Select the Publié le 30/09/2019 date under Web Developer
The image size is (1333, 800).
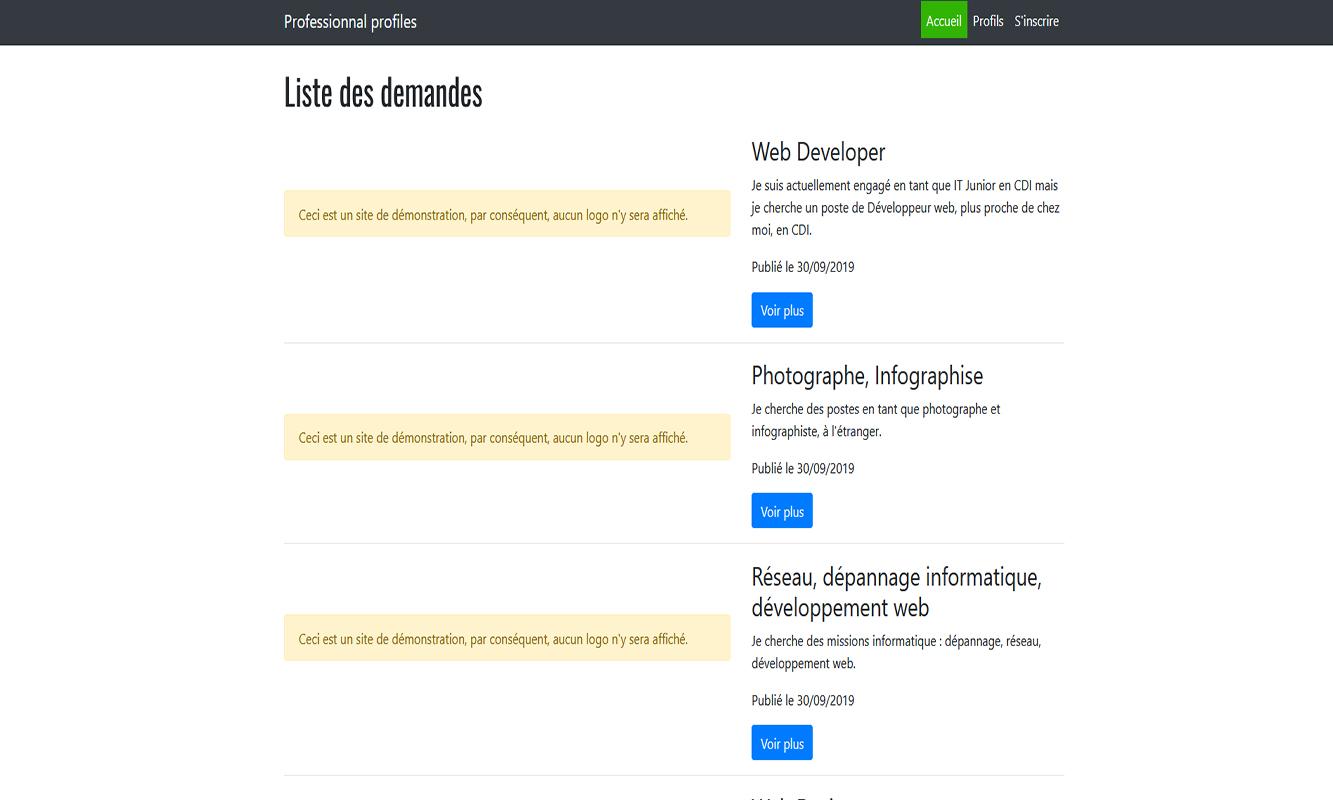tap(802, 266)
